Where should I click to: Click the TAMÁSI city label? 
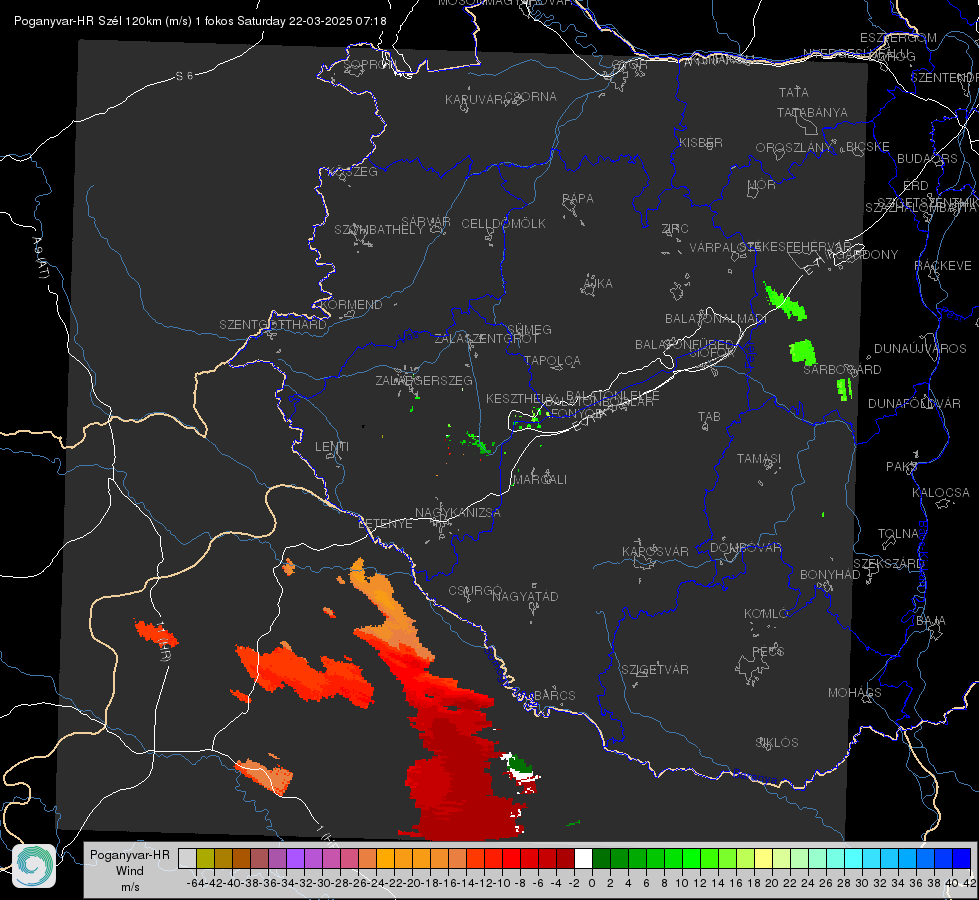(759, 458)
